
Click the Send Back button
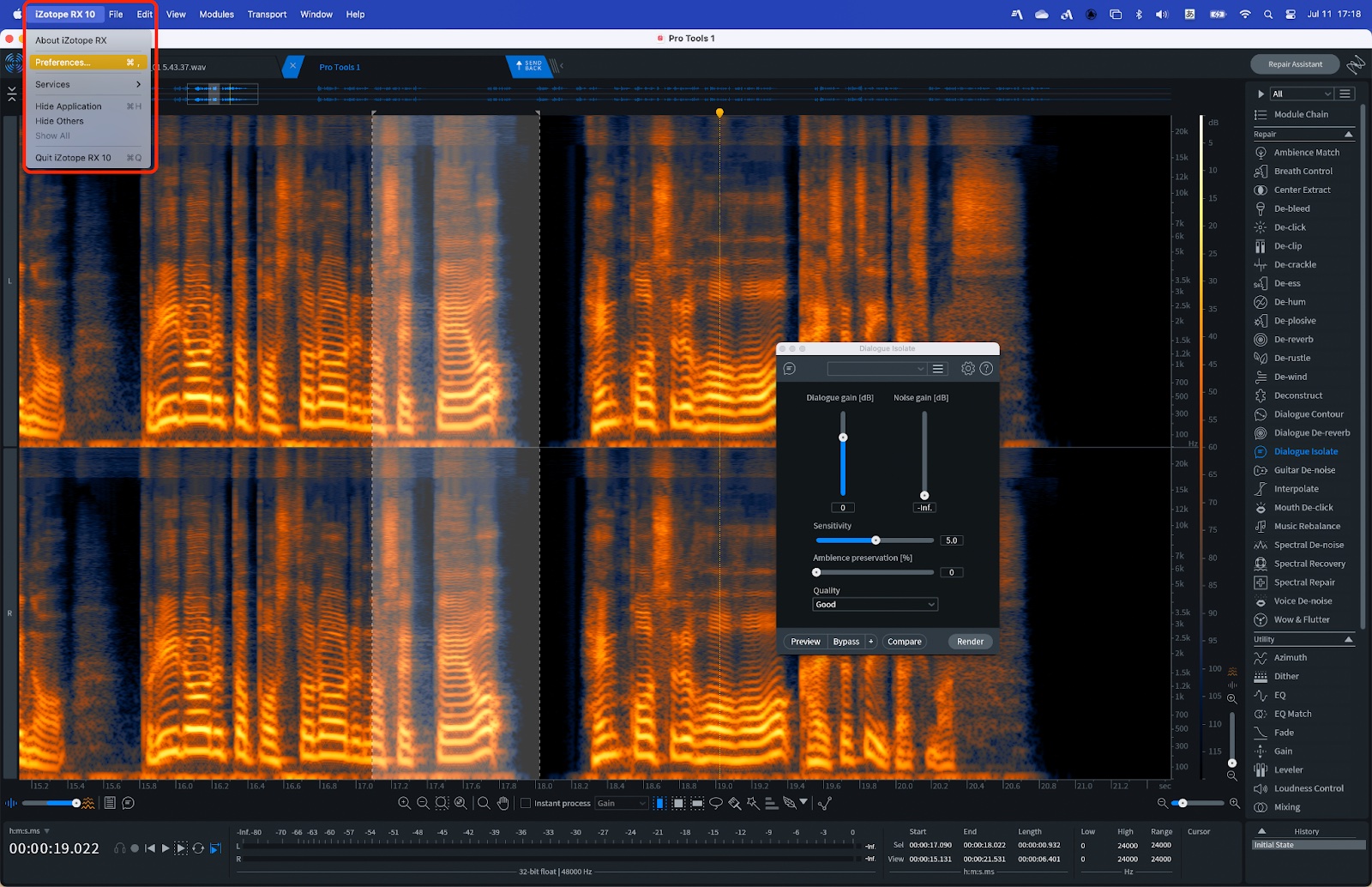[x=529, y=65]
